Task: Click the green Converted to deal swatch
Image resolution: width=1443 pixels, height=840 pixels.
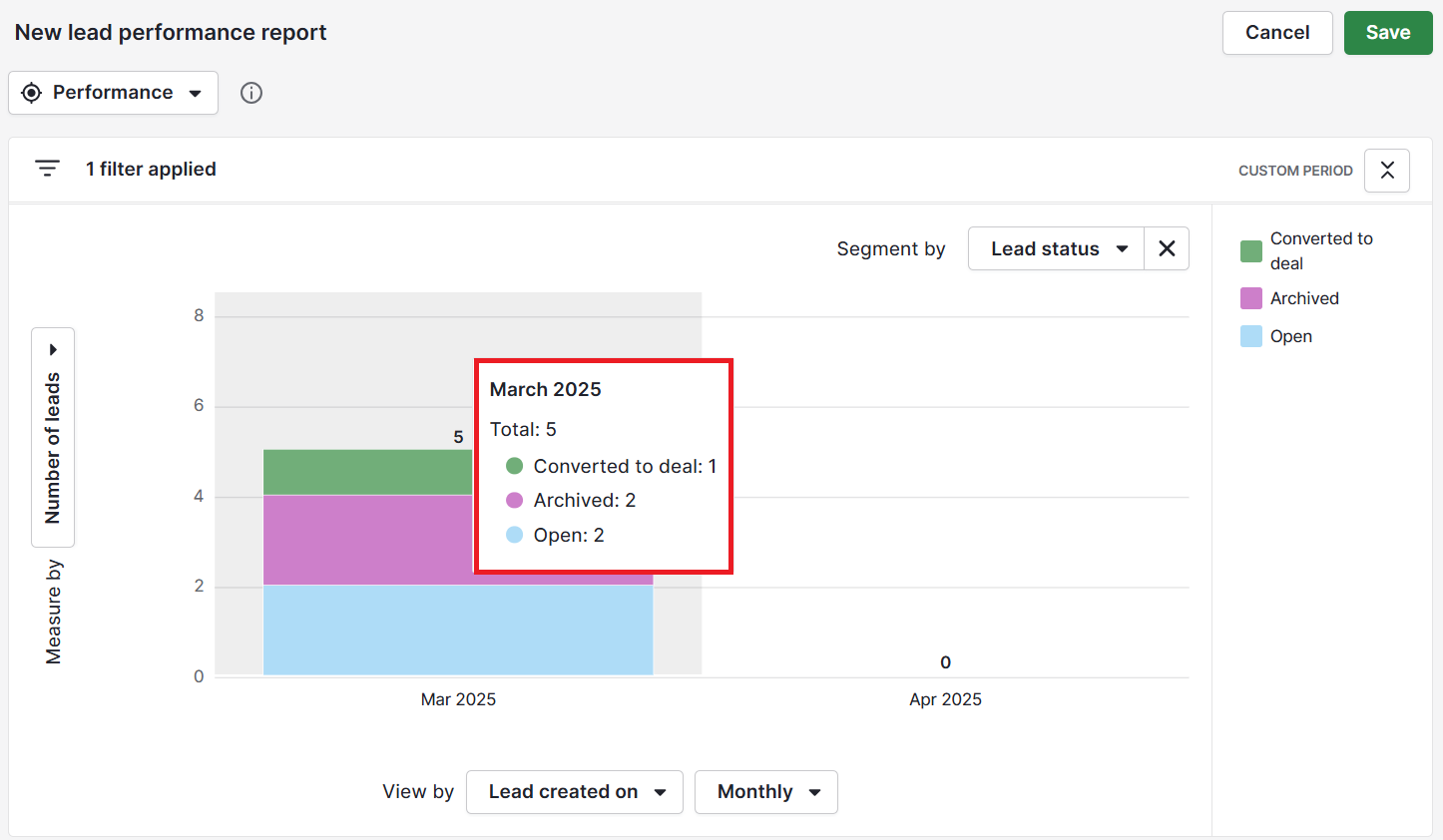Action: tap(1249, 250)
